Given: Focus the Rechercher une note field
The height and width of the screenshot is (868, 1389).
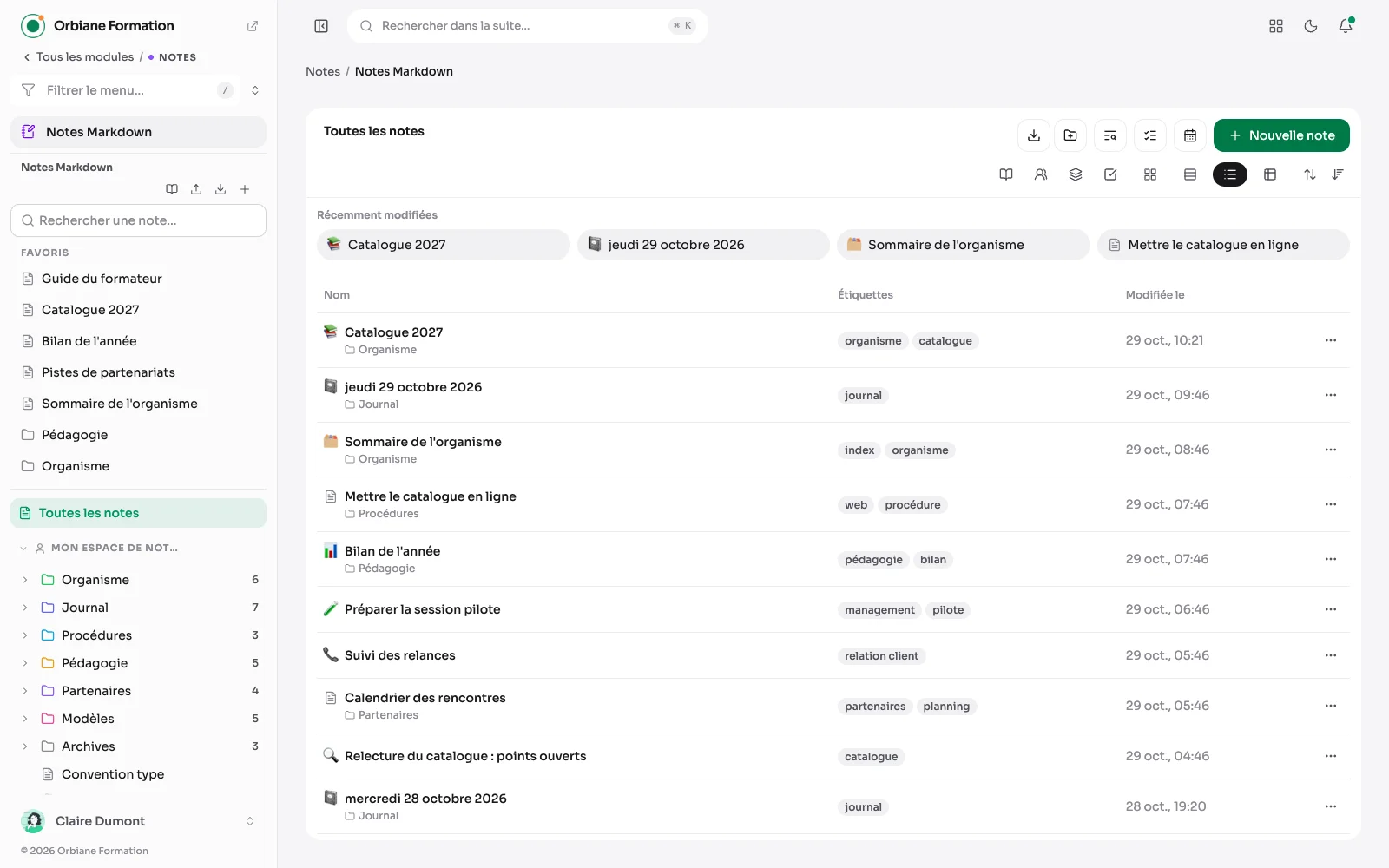Looking at the screenshot, I should [139, 220].
